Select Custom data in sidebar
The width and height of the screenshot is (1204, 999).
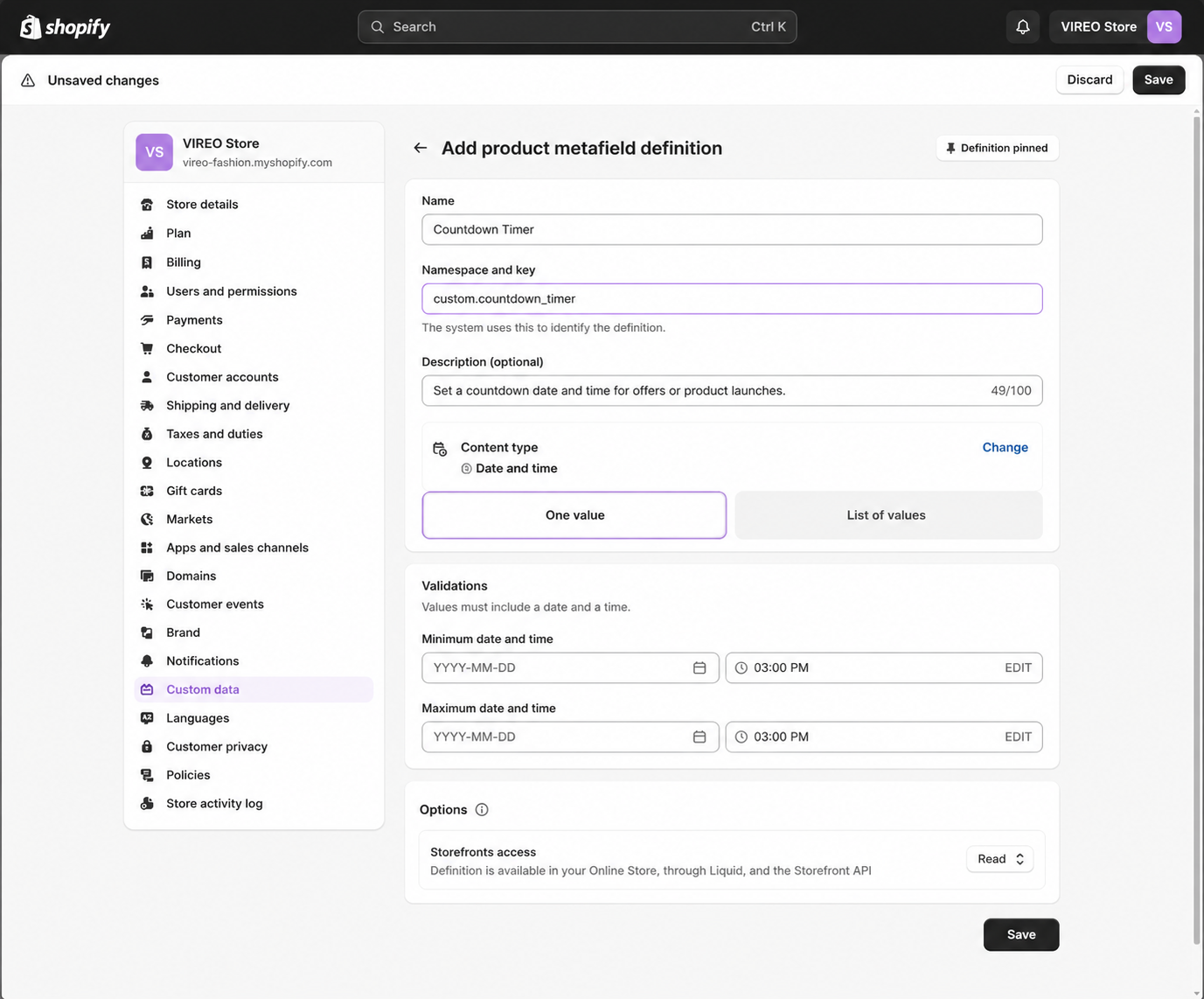[x=254, y=689]
